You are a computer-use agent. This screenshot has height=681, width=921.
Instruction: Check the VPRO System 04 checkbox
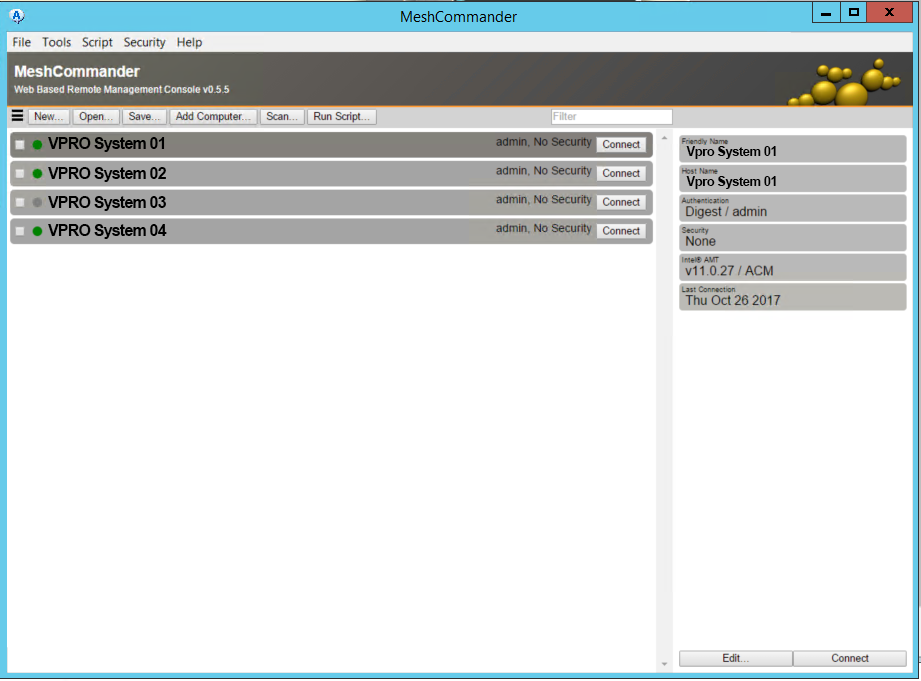(18, 230)
